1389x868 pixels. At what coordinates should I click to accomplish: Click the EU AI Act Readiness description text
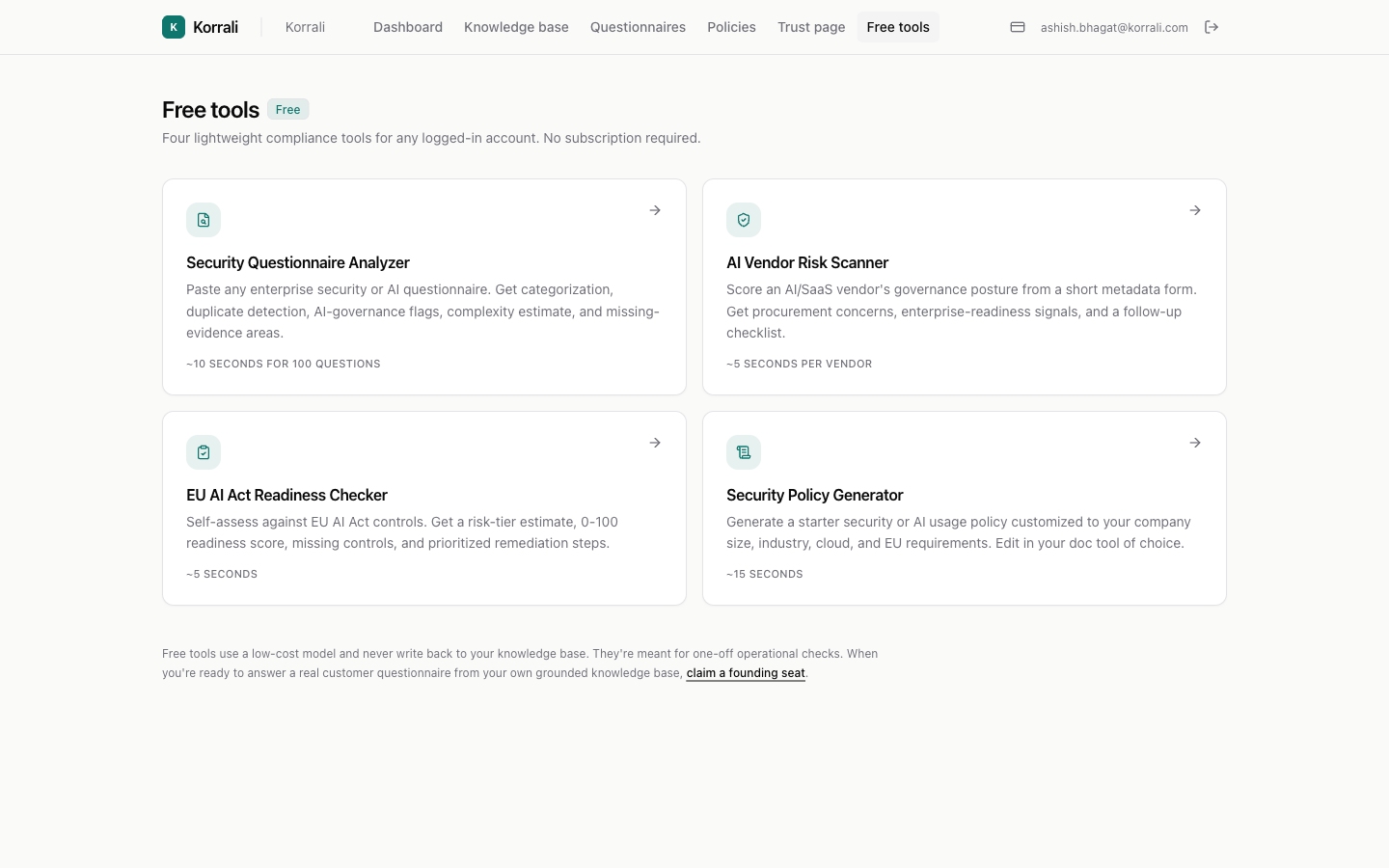402,532
